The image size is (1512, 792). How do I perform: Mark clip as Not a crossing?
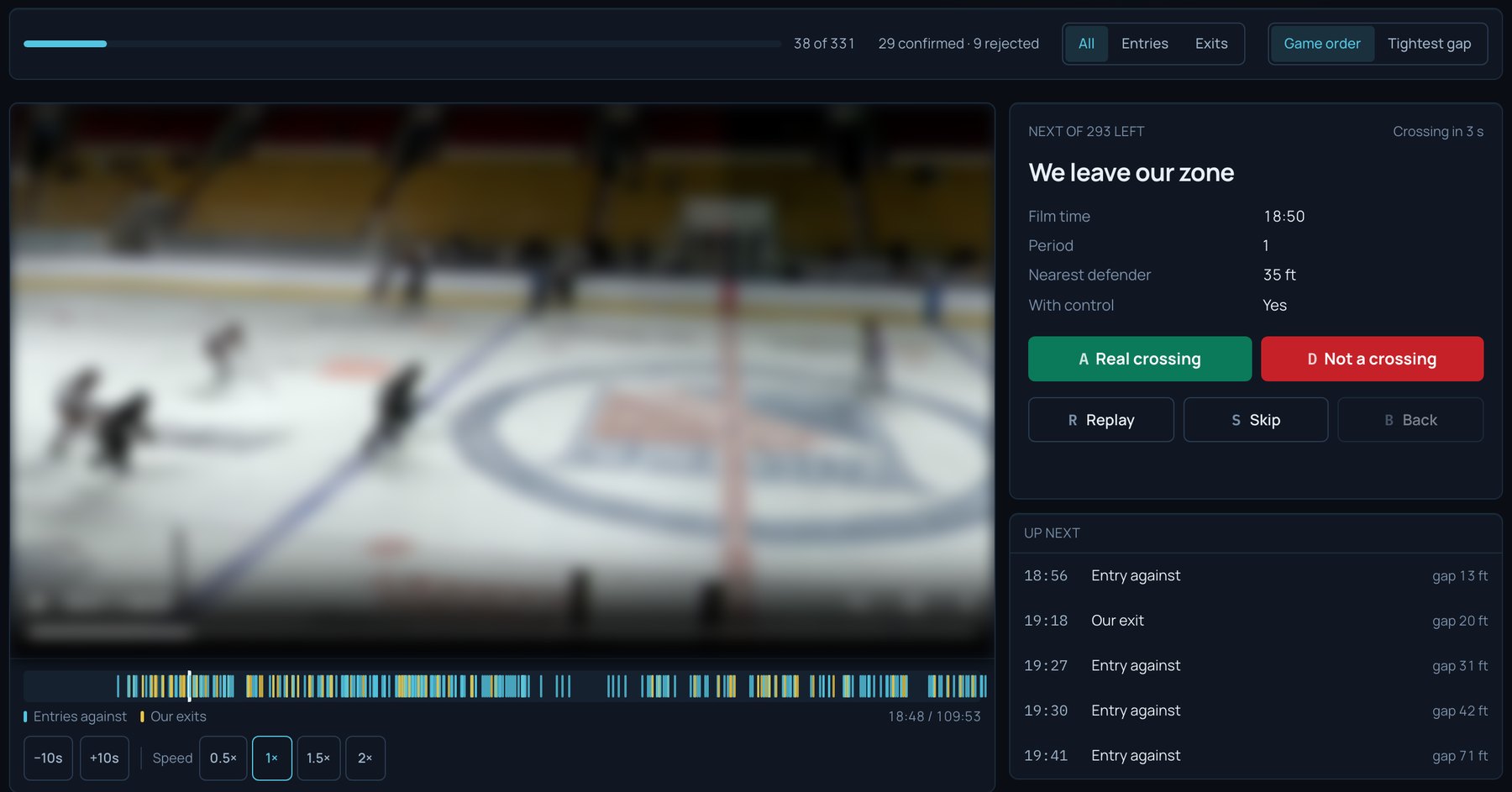click(x=1372, y=359)
